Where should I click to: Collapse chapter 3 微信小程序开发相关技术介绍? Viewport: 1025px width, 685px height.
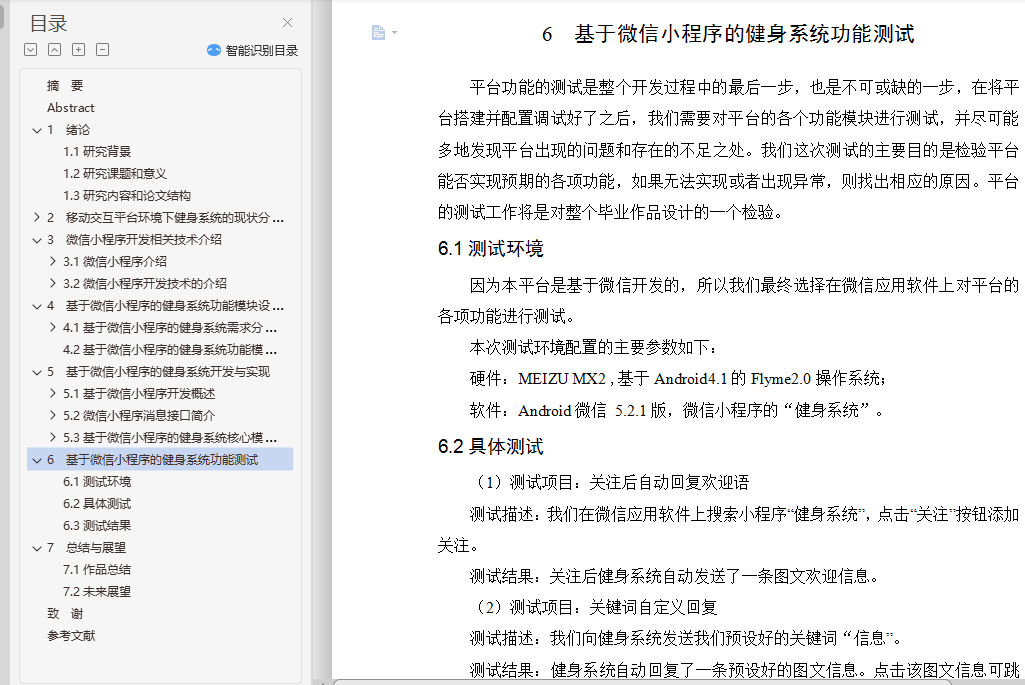pyautogui.click(x=37, y=240)
